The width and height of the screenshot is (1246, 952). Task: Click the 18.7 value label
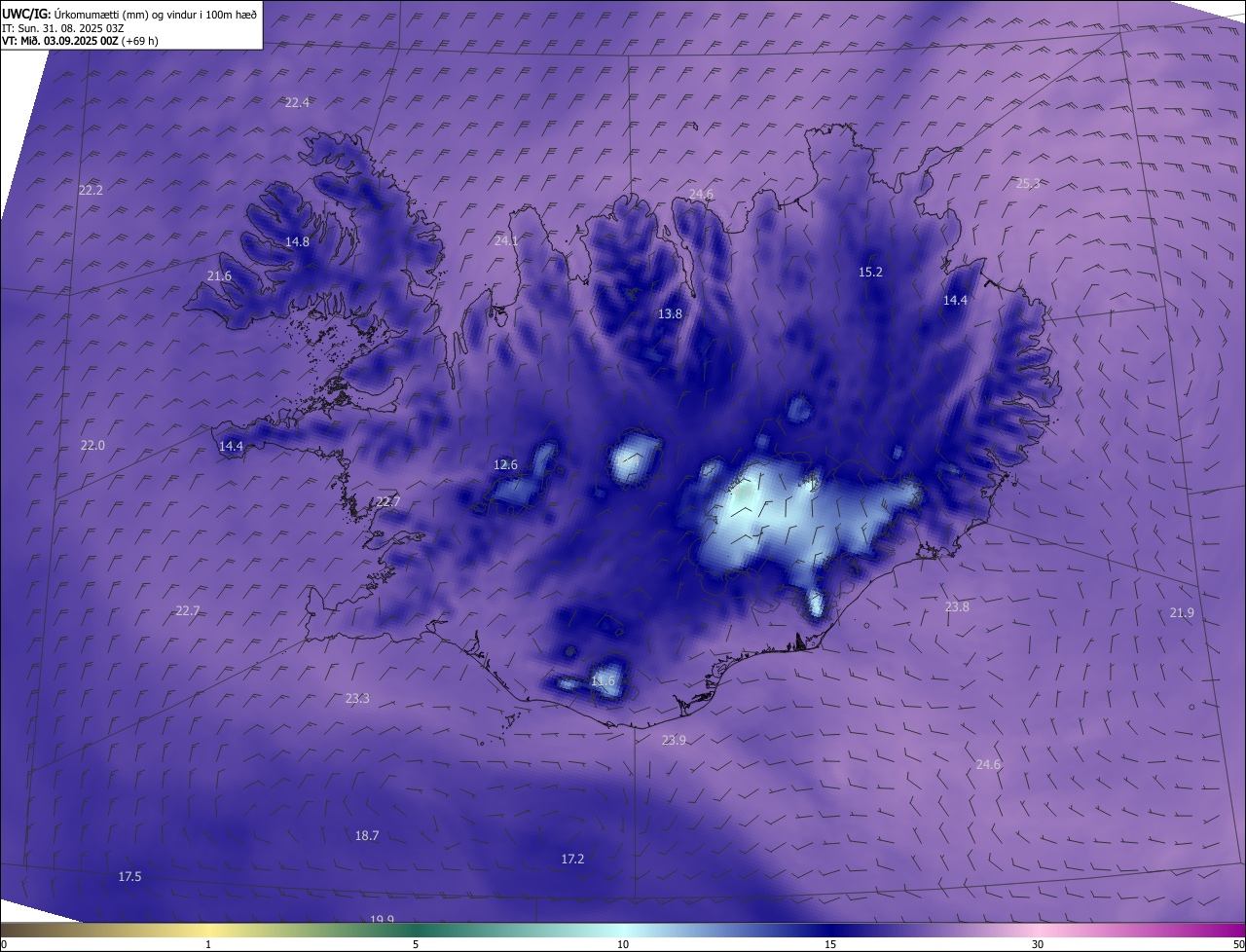367,836
